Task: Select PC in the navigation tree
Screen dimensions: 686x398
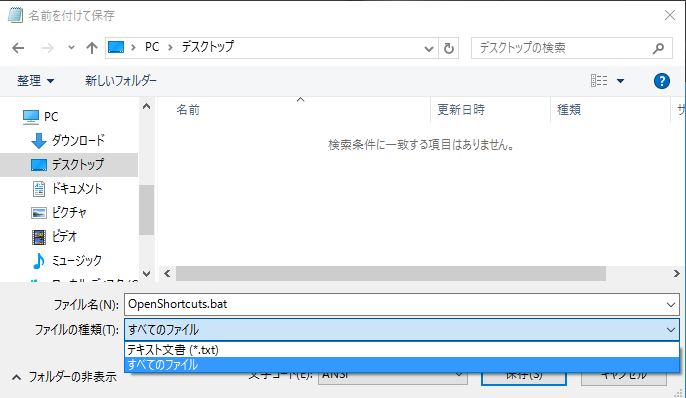Action: click(51, 117)
